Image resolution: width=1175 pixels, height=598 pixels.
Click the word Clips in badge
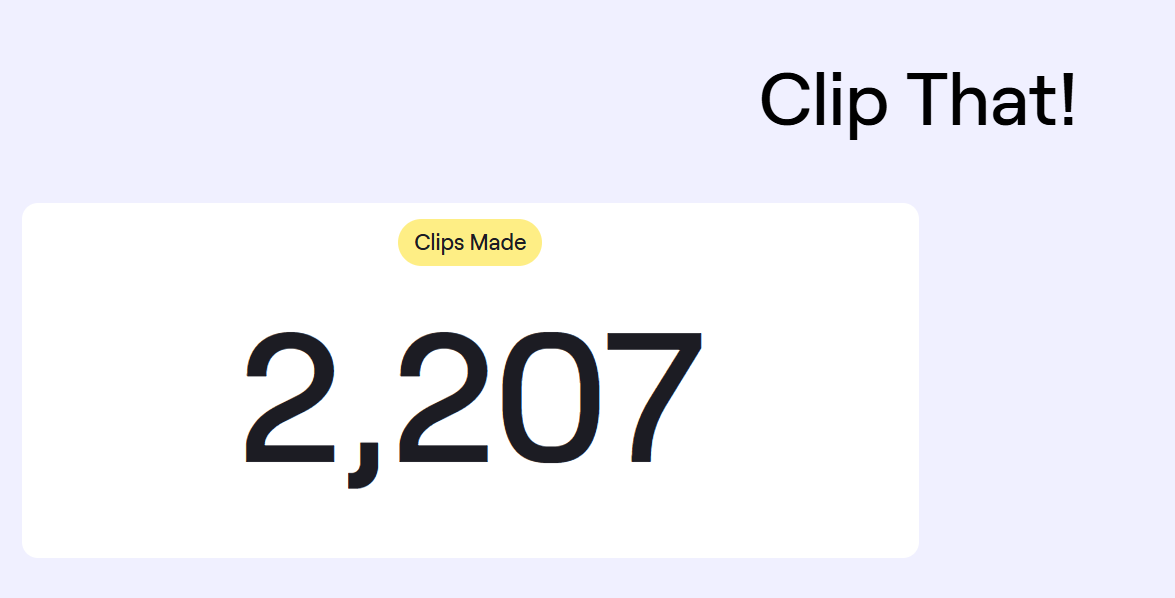tap(439, 243)
